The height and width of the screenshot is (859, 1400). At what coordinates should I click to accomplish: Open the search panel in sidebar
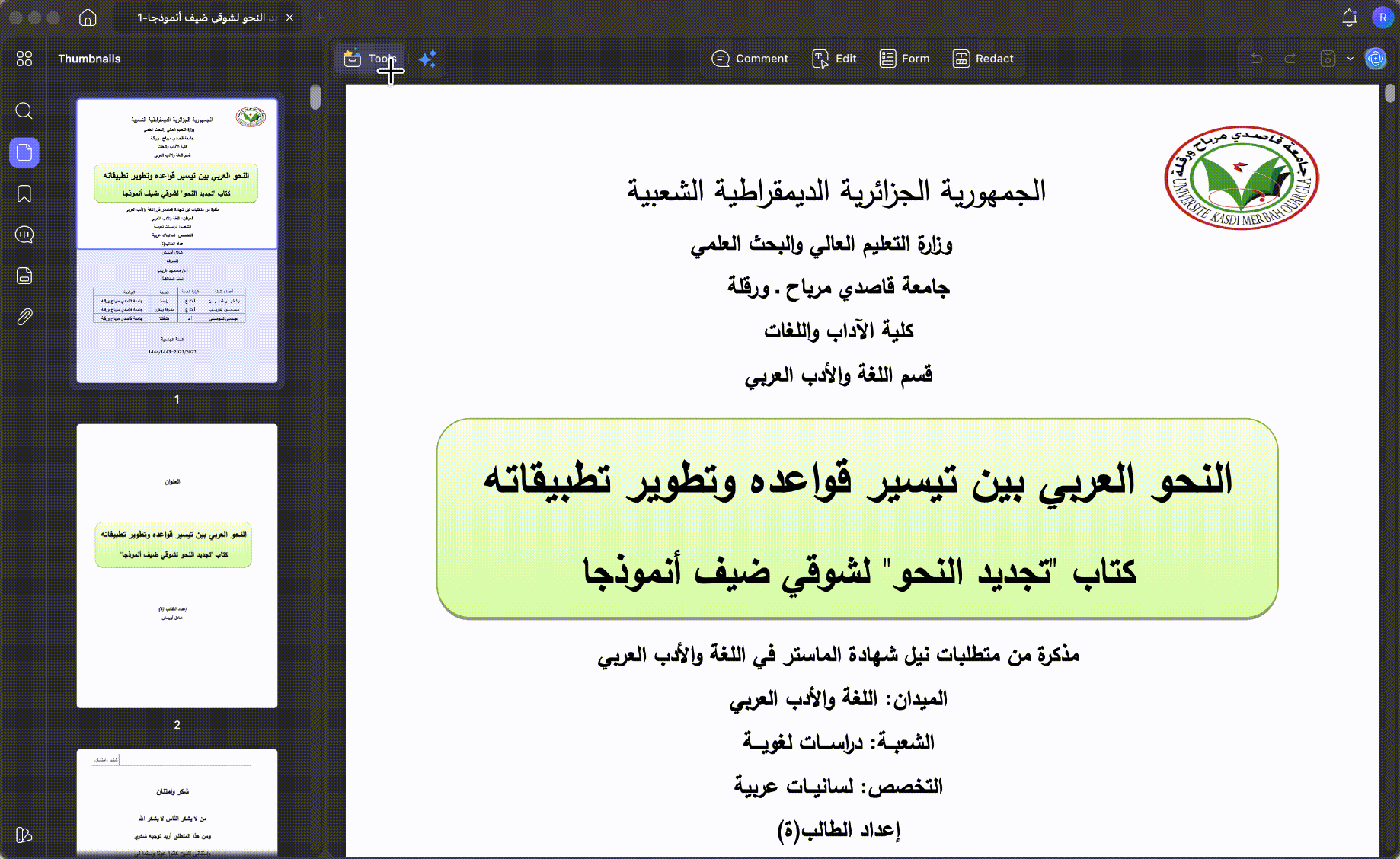24,111
